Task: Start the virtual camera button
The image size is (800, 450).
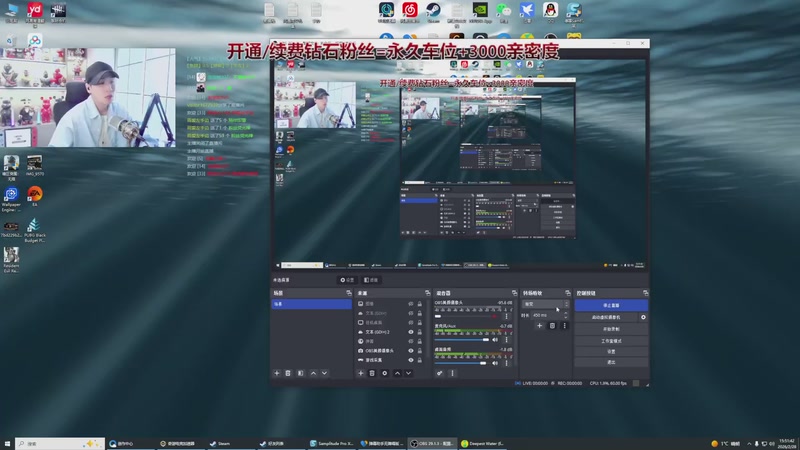Action: pos(606,317)
